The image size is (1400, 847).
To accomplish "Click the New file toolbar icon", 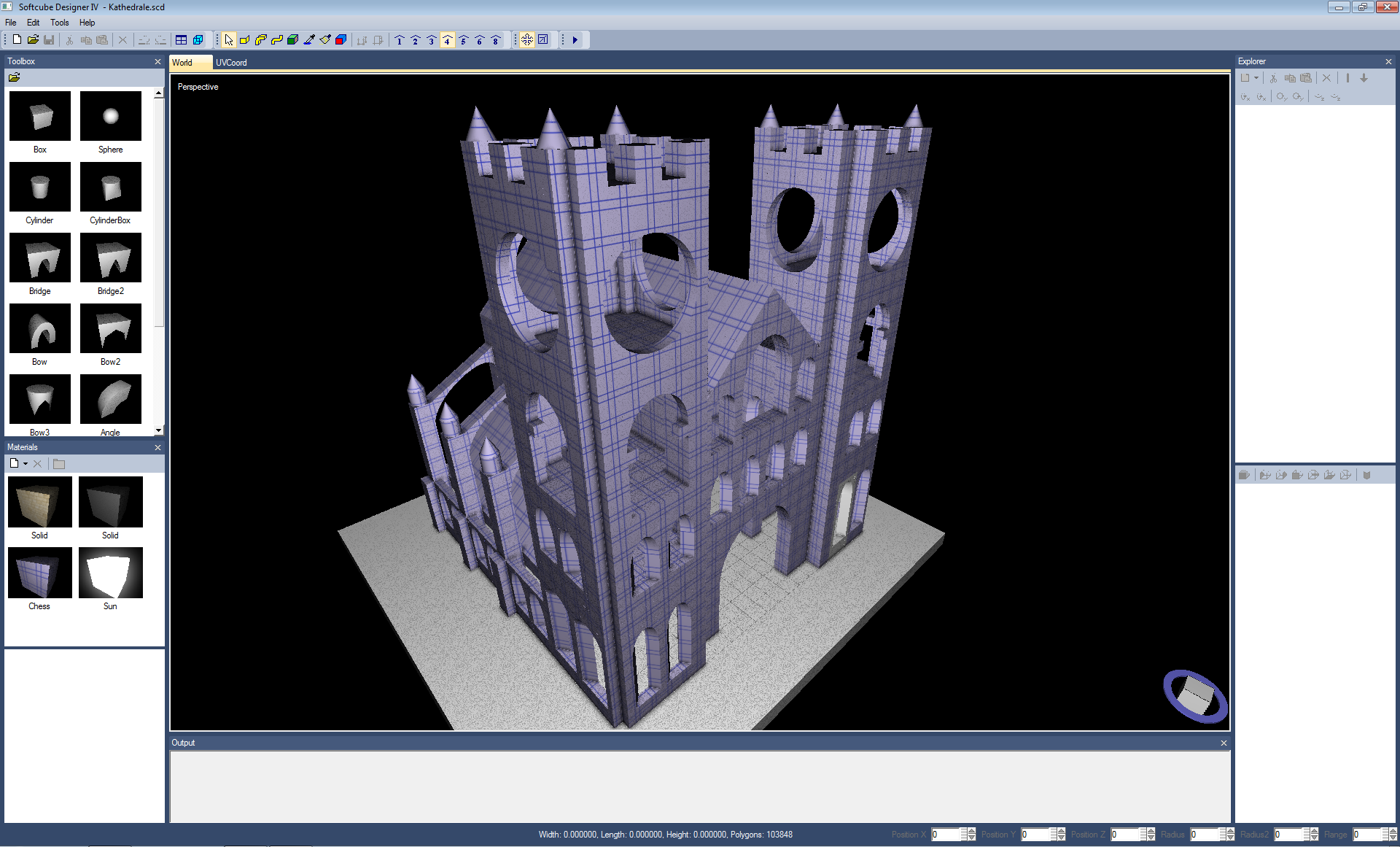I will coord(17,40).
